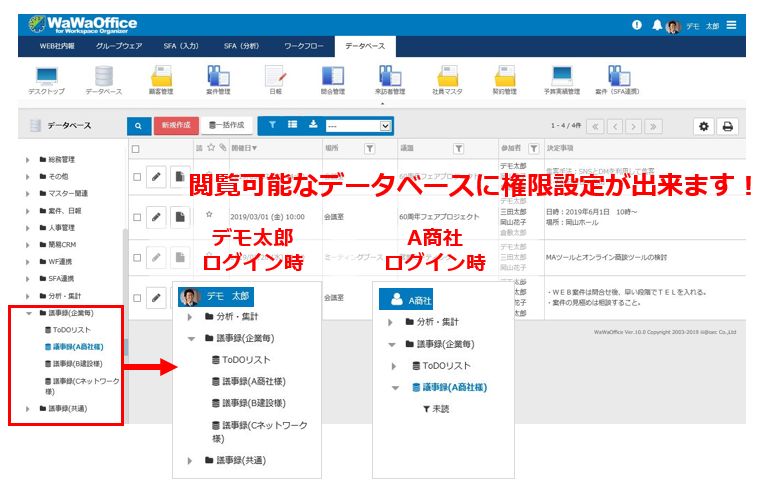Open the デスクトップ shortcut icon
This screenshot has height=486, width=763.
(x=47, y=76)
